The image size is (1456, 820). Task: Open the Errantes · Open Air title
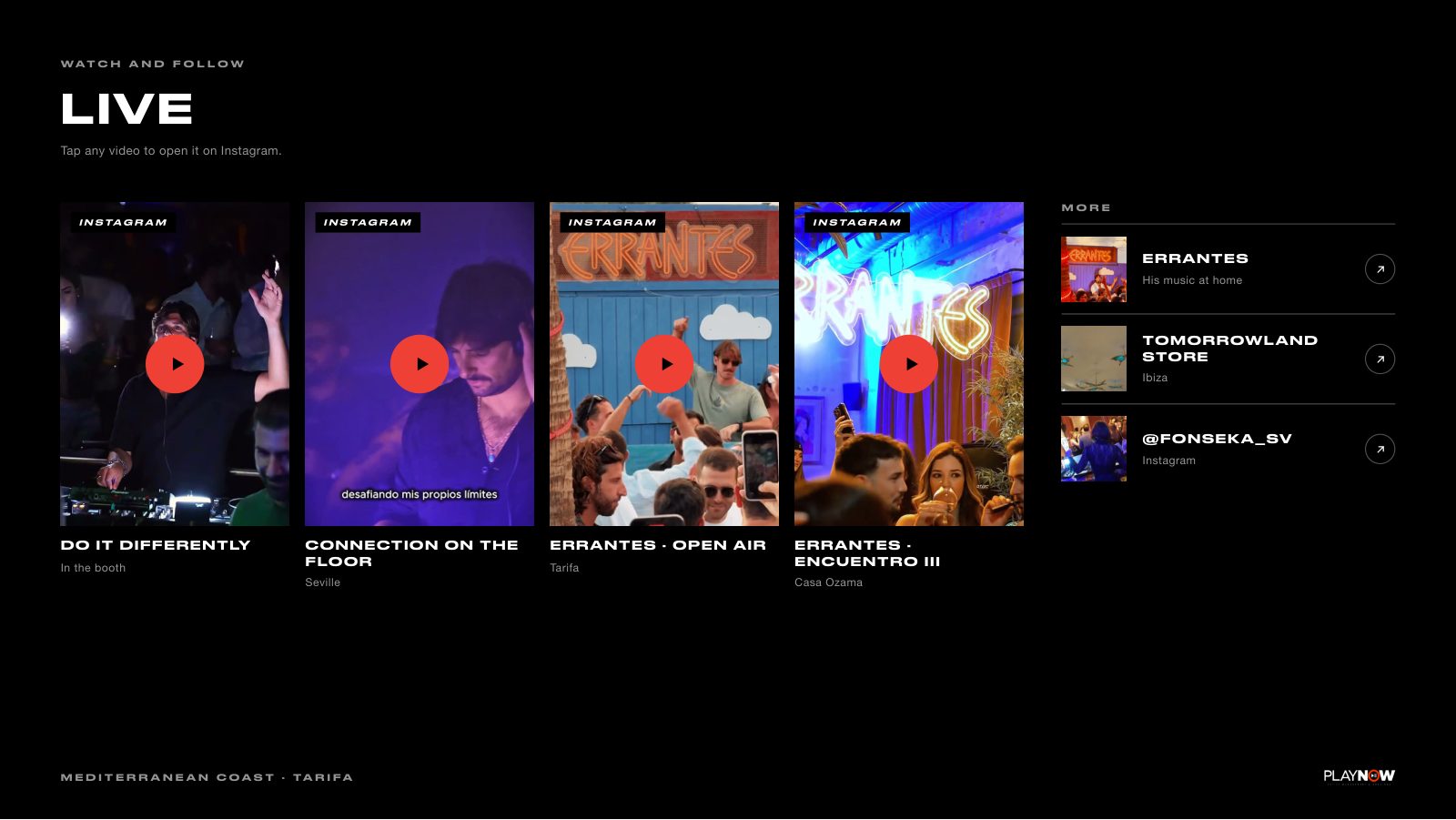[658, 545]
